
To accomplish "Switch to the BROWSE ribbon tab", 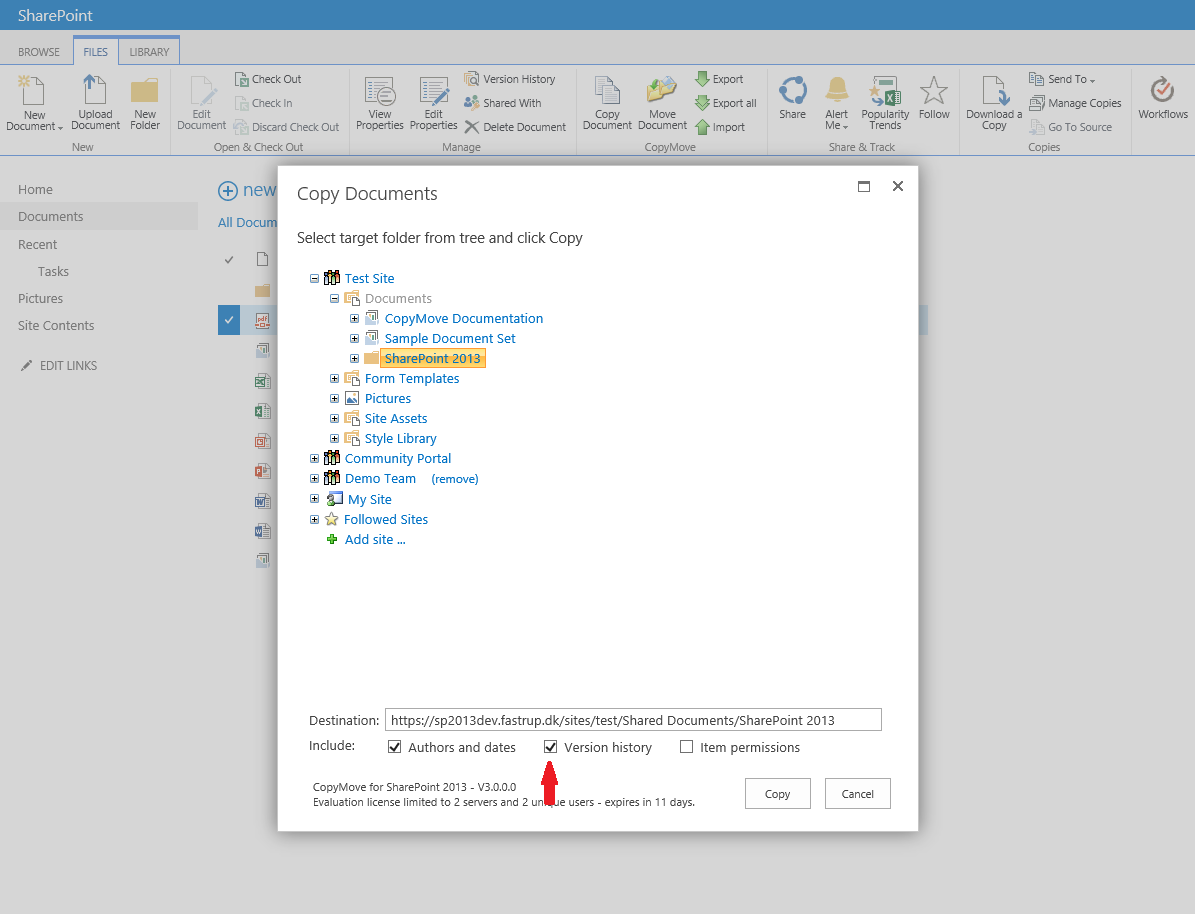I will point(39,52).
